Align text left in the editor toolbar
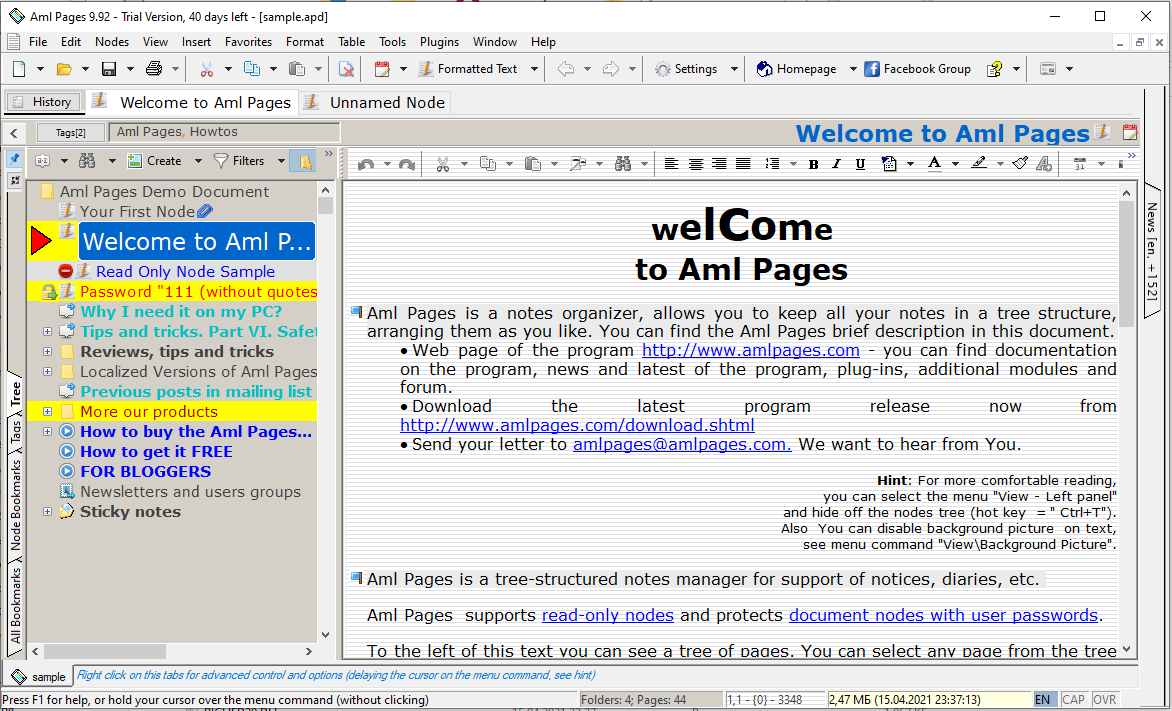The width and height of the screenshot is (1172, 711). pos(672,164)
